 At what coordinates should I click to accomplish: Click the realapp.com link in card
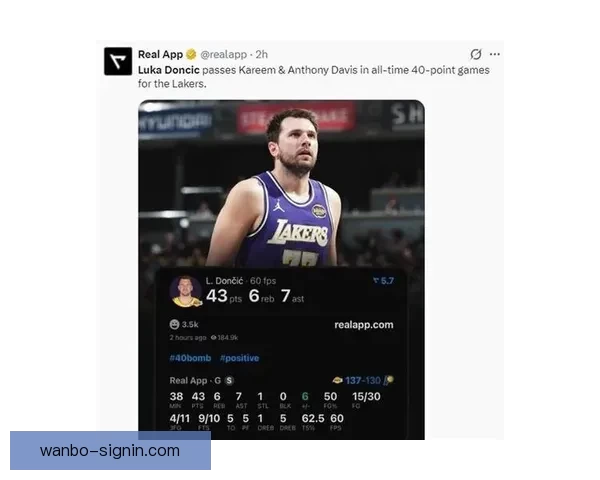pos(364,325)
